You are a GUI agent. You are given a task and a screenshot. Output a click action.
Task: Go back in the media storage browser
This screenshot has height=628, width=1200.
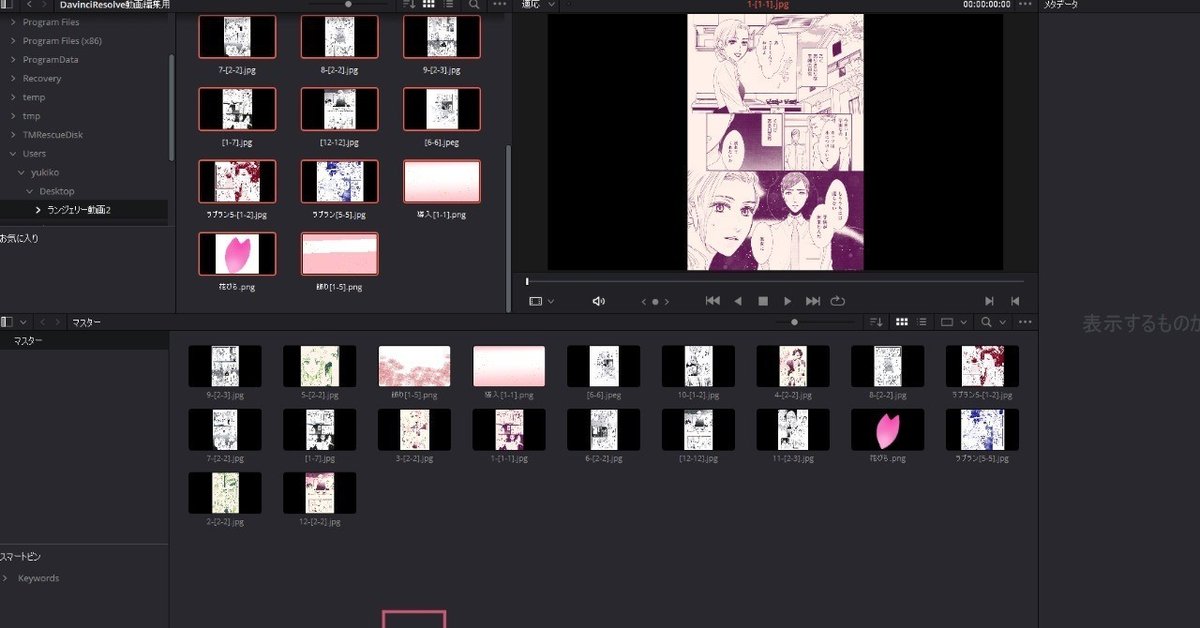pyautogui.click(x=30, y=5)
